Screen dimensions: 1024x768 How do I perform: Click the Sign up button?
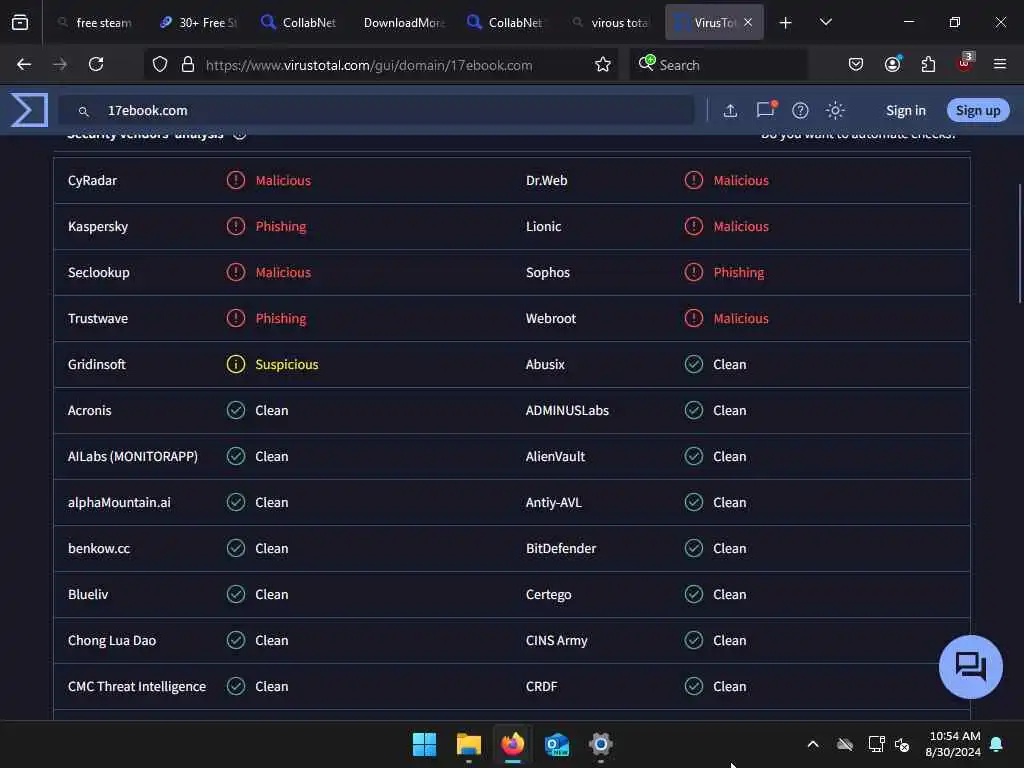(978, 110)
